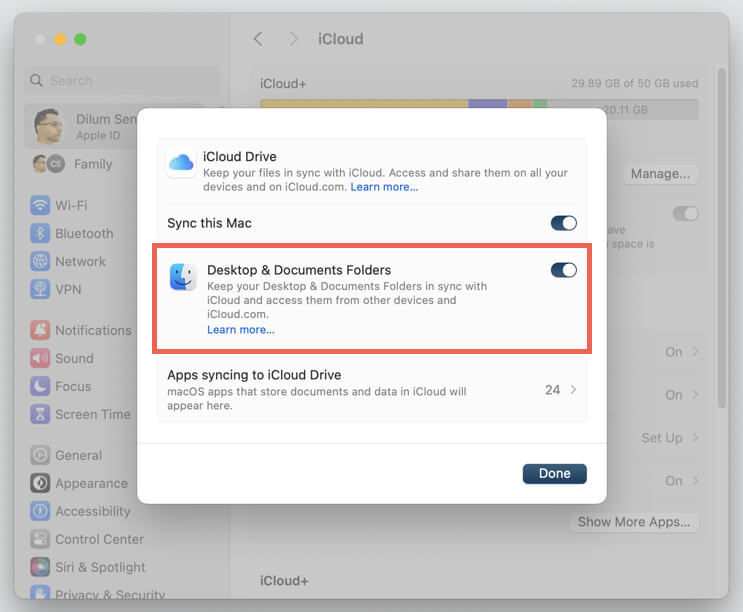Click the Done button

[554, 474]
